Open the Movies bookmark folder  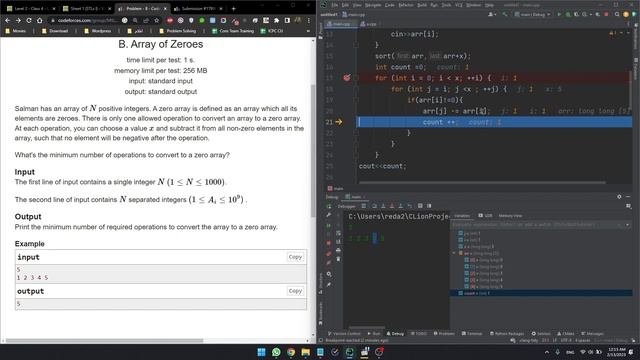(16, 31)
